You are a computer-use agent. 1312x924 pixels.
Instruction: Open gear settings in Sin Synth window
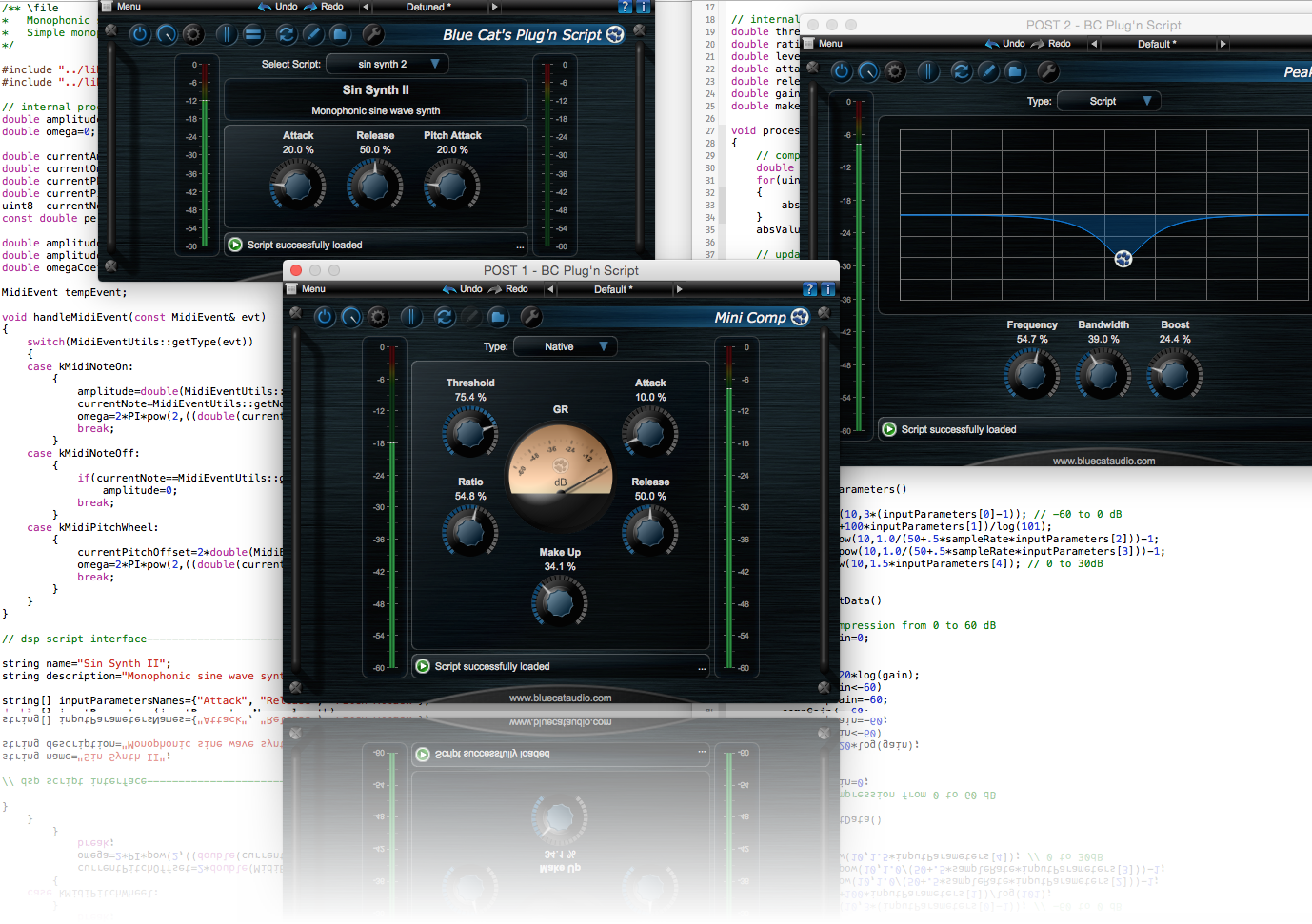193,34
